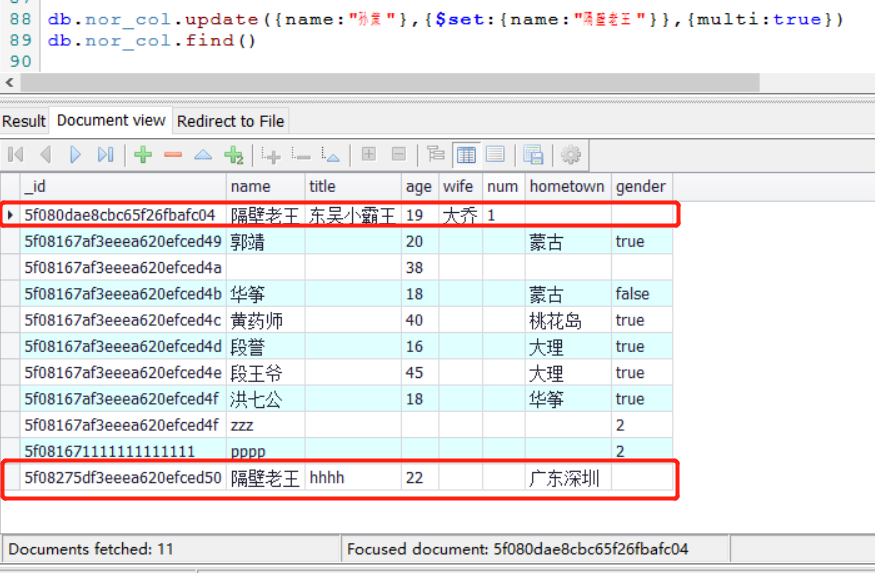
Task: Click the Focused document status text
Action: (517, 549)
